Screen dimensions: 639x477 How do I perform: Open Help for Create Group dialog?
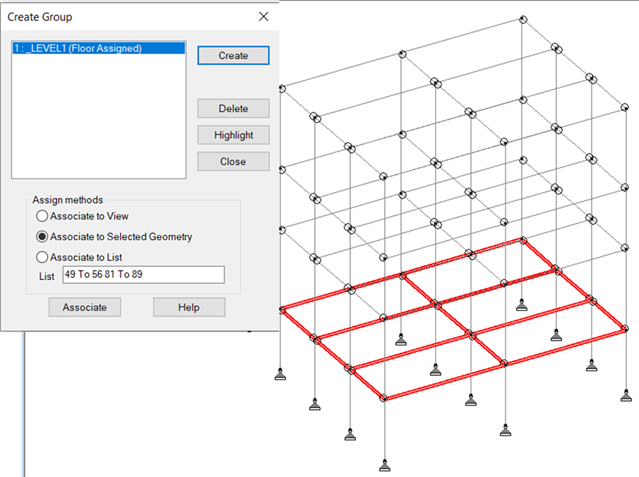coord(189,307)
